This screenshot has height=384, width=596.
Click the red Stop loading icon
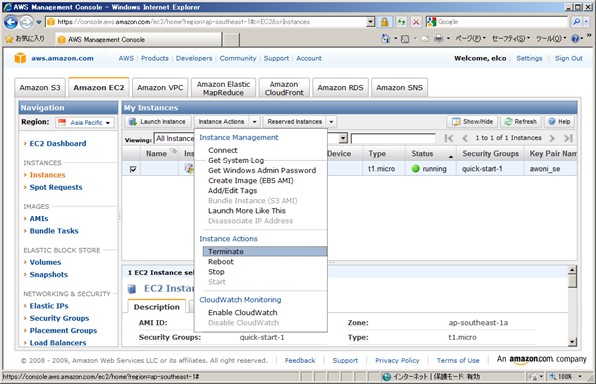pos(416,22)
